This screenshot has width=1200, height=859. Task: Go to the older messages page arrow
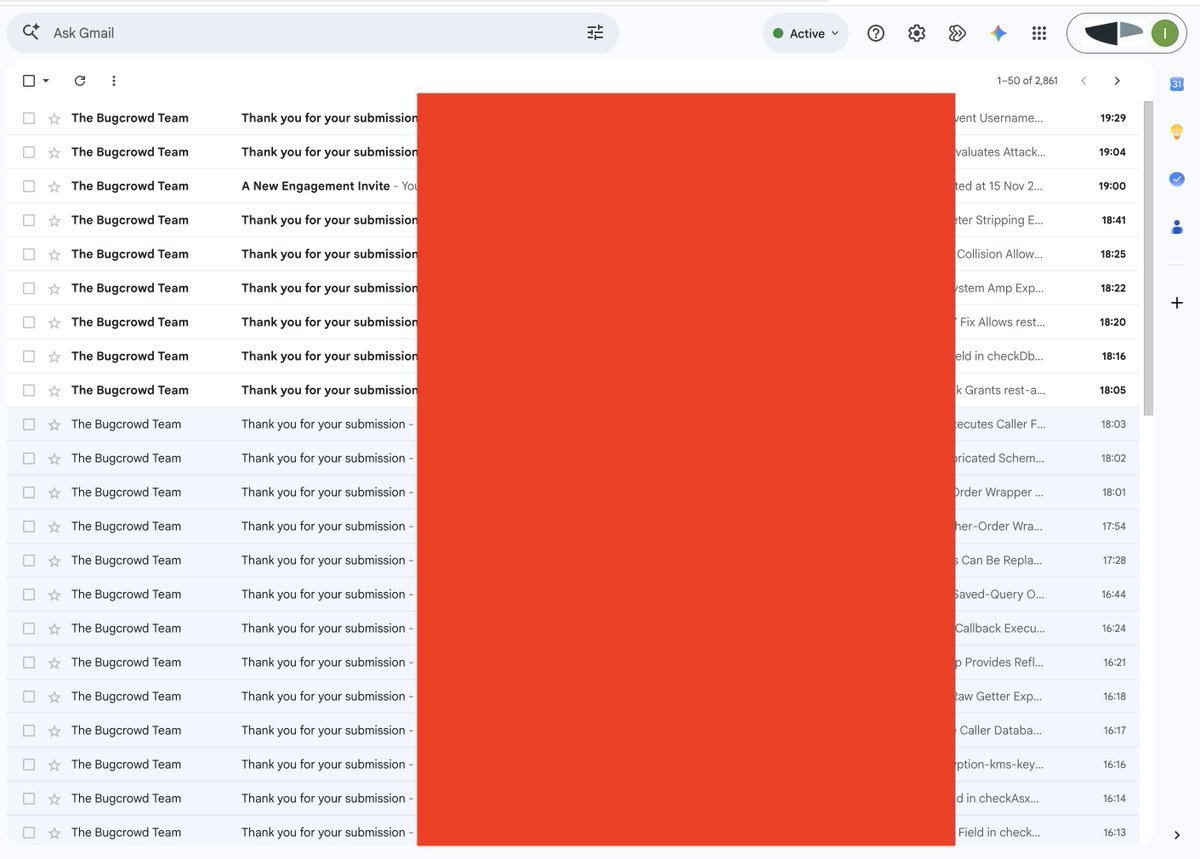pos(1117,81)
